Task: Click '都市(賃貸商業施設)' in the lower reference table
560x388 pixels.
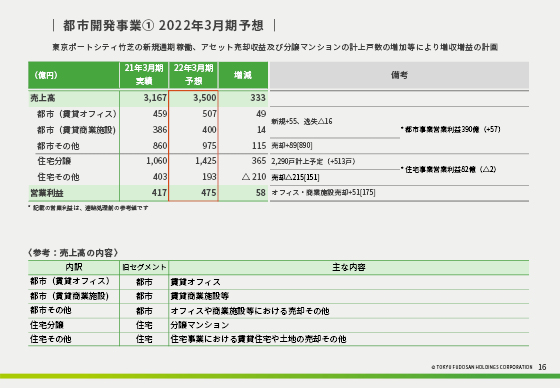Action: (x=69, y=296)
